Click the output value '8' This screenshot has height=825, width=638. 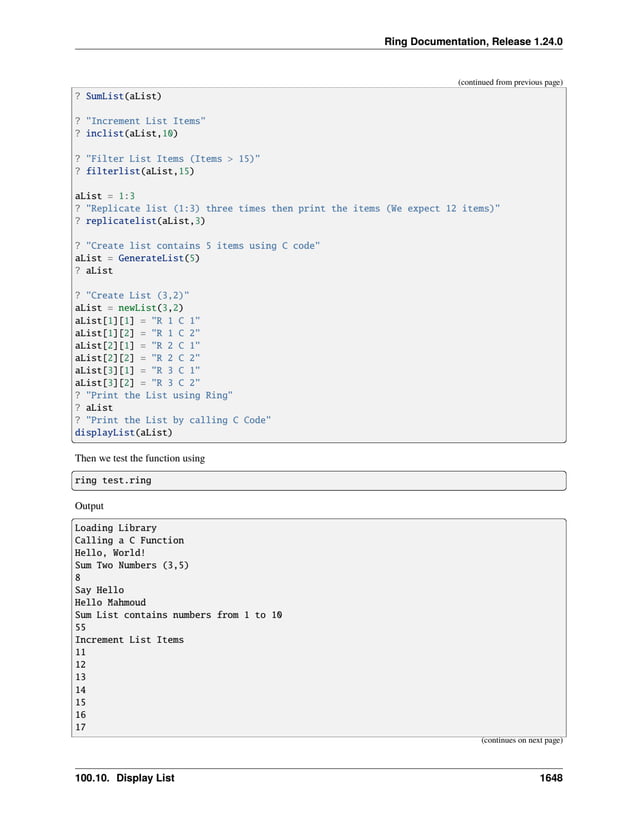[78, 578]
